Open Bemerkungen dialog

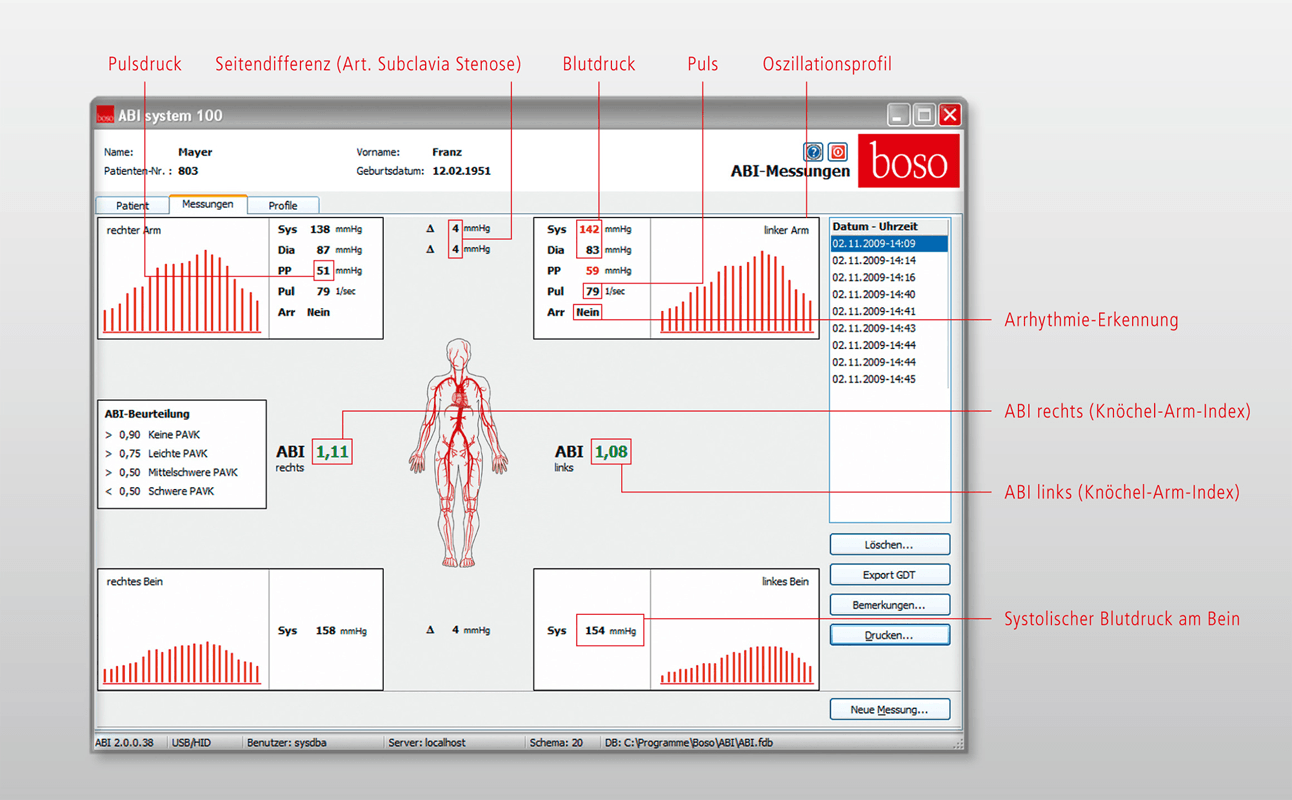[889, 605]
